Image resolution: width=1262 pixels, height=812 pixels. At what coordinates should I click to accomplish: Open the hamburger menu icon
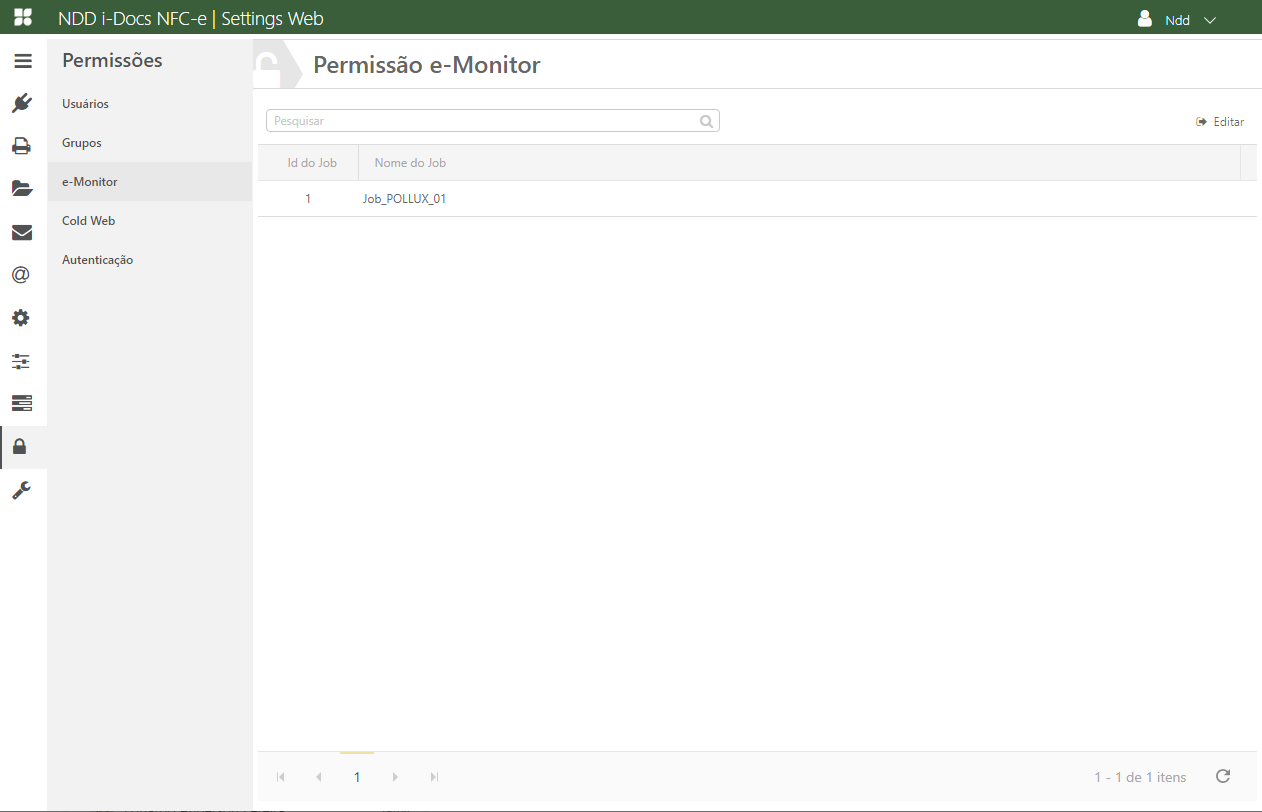tap(22, 61)
